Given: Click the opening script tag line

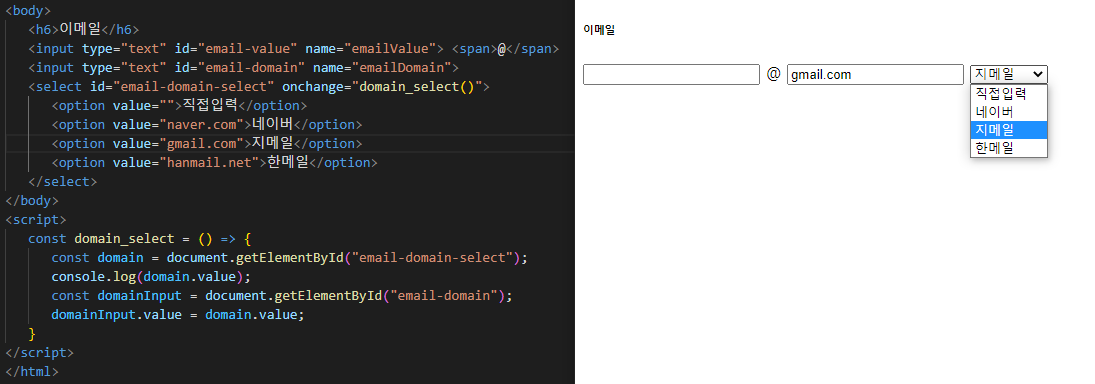Looking at the screenshot, I should pos(36,219).
